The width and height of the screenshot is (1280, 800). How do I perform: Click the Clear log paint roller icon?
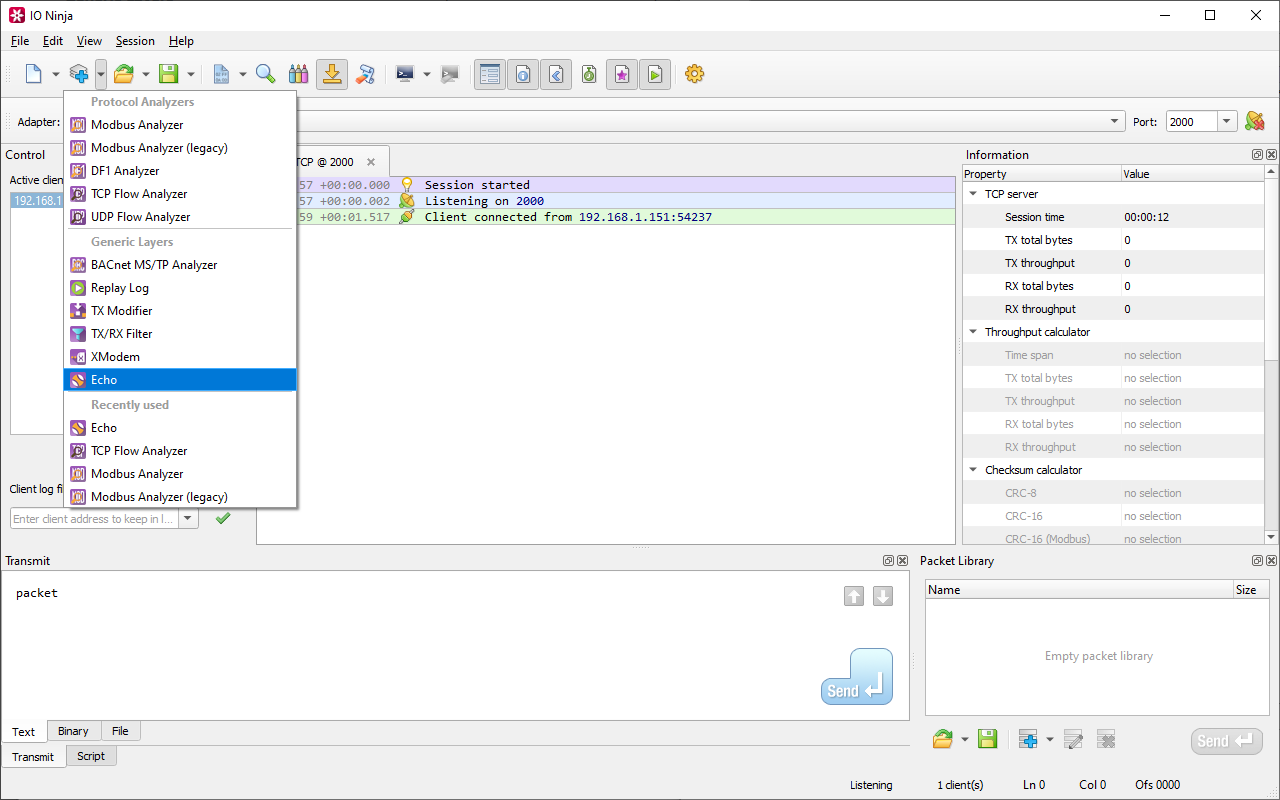click(x=366, y=74)
